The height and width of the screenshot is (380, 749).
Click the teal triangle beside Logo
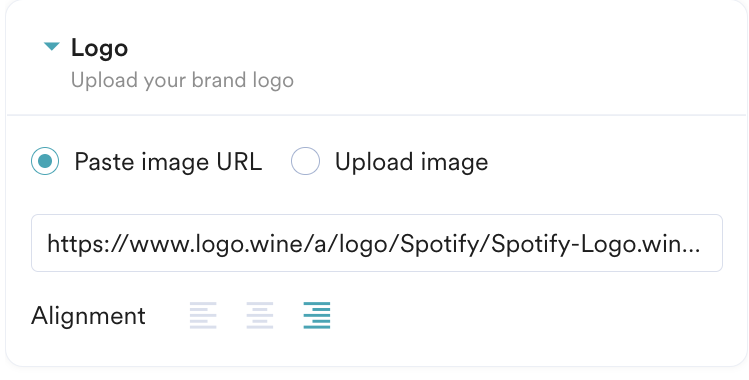pyautogui.click(x=52, y=46)
